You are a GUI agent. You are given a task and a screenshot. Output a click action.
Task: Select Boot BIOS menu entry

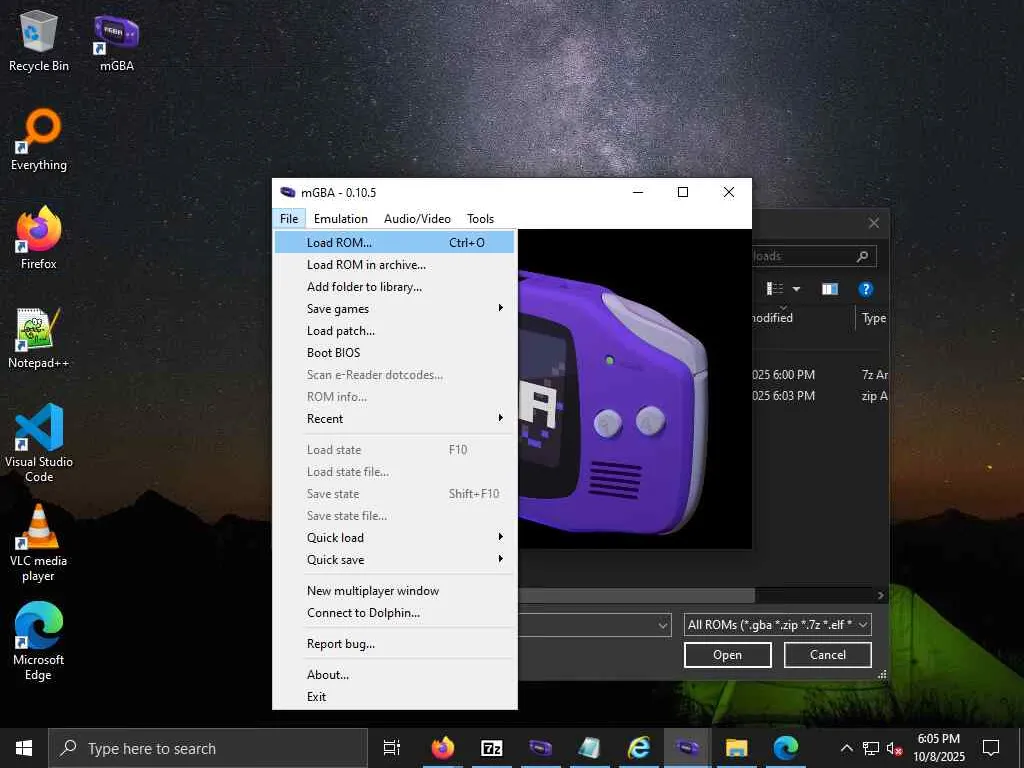(334, 353)
